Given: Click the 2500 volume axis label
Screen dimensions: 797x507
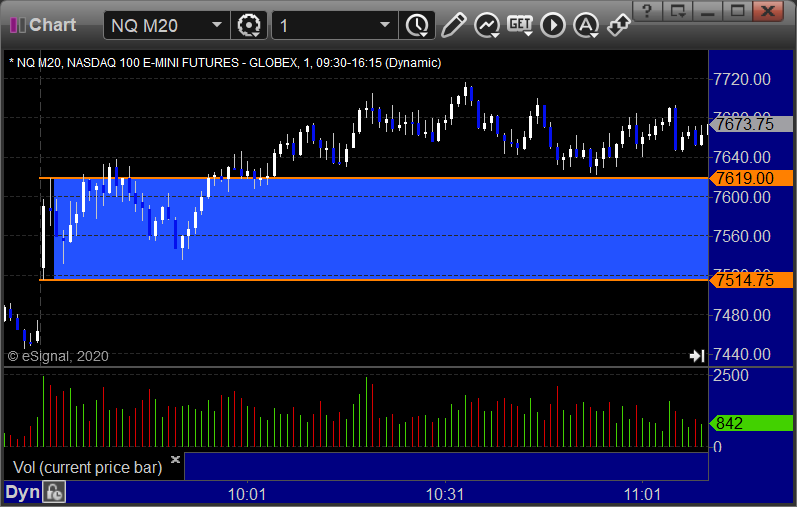Looking at the screenshot, I should 731,376.
